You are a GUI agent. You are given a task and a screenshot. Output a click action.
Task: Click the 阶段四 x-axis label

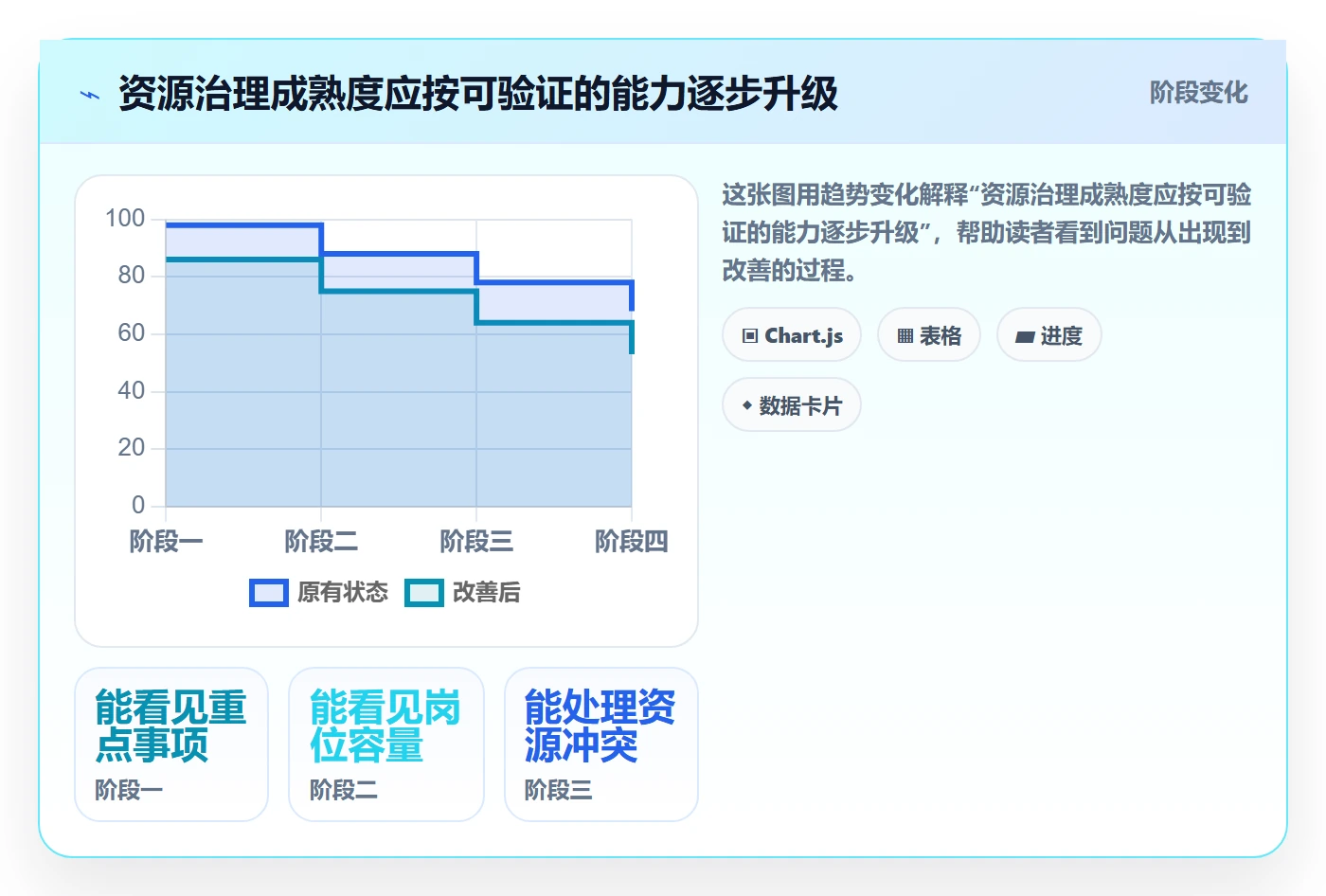tap(632, 542)
